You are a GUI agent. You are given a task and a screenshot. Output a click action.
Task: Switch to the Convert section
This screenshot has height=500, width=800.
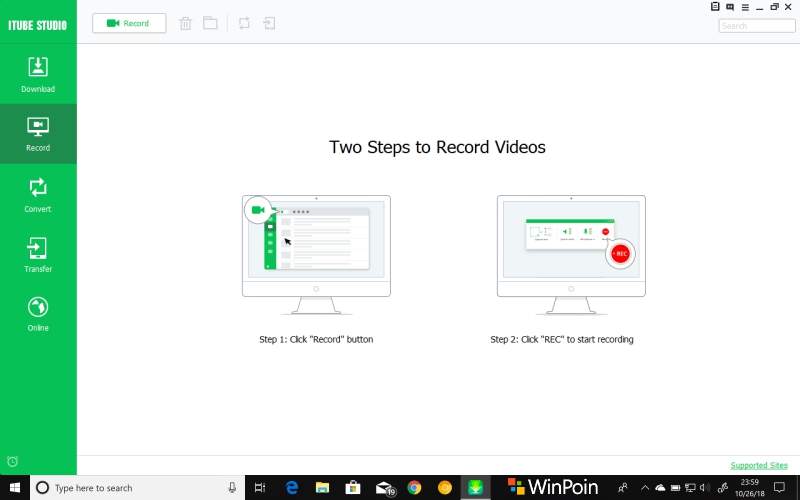(x=38, y=194)
